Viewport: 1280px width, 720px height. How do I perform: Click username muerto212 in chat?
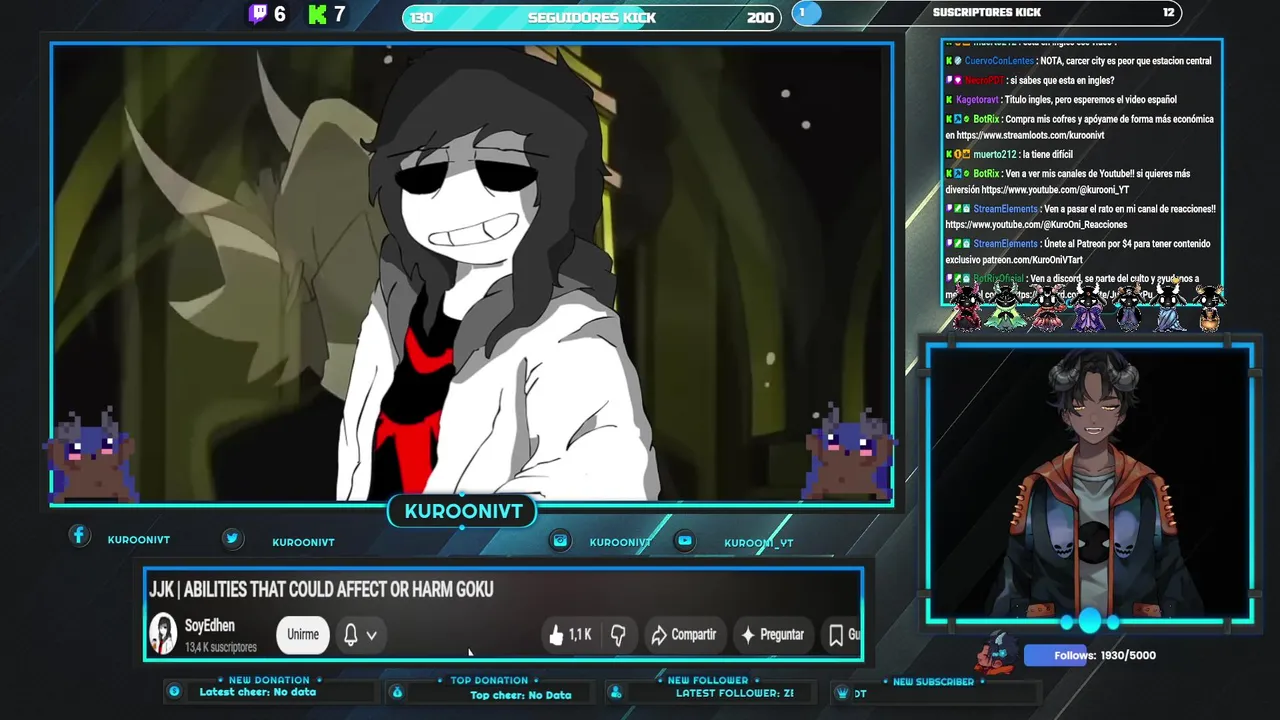tap(995, 154)
